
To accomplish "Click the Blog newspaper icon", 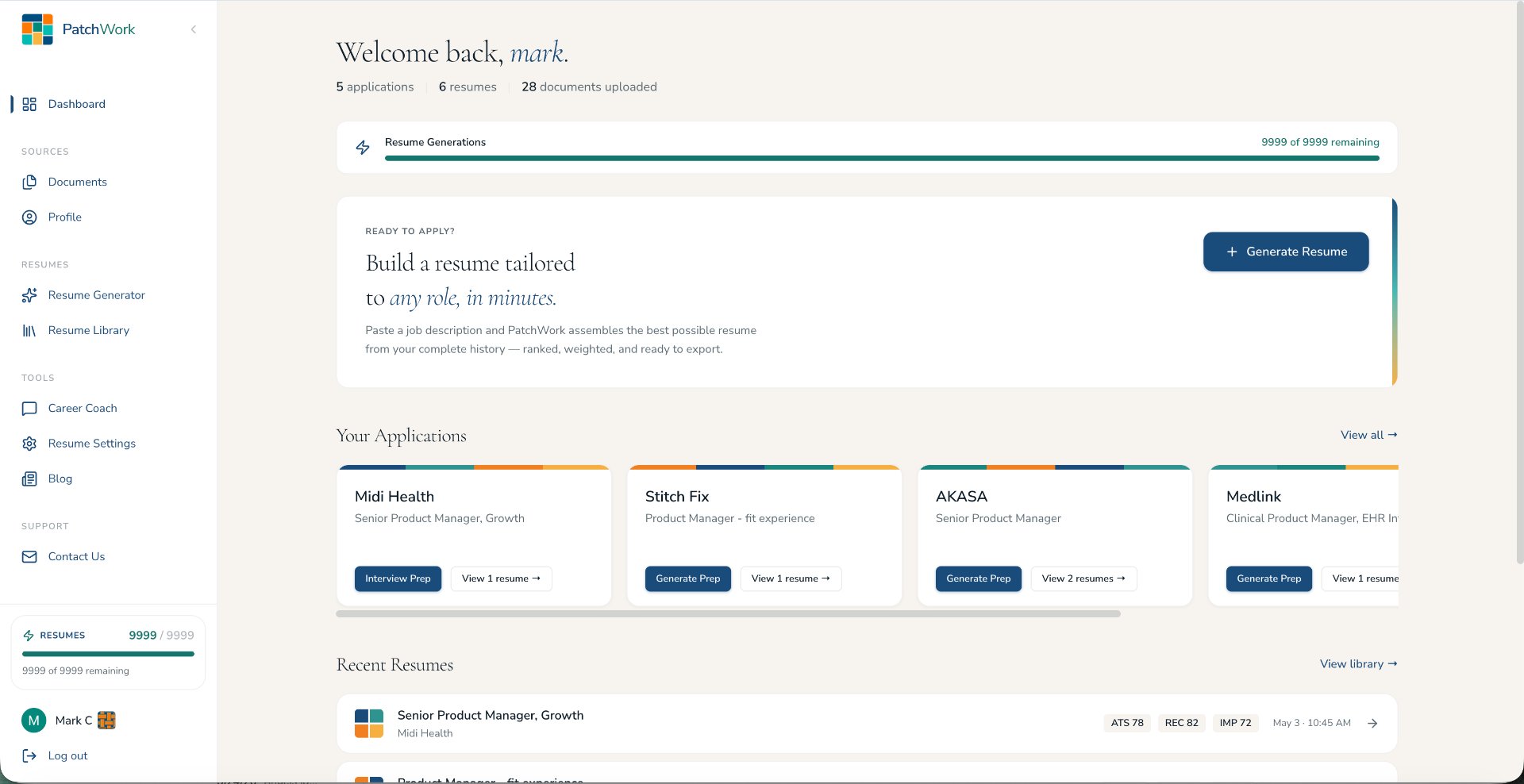I will point(29,478).
